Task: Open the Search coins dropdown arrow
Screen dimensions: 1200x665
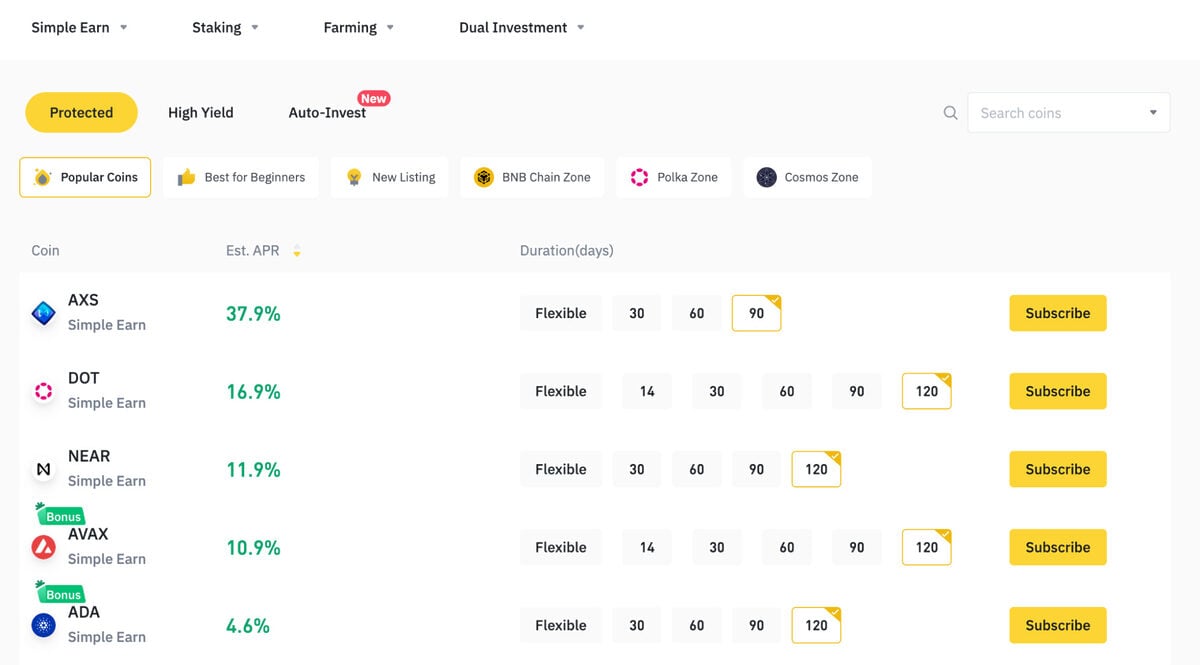Action: coord(1153,113)
